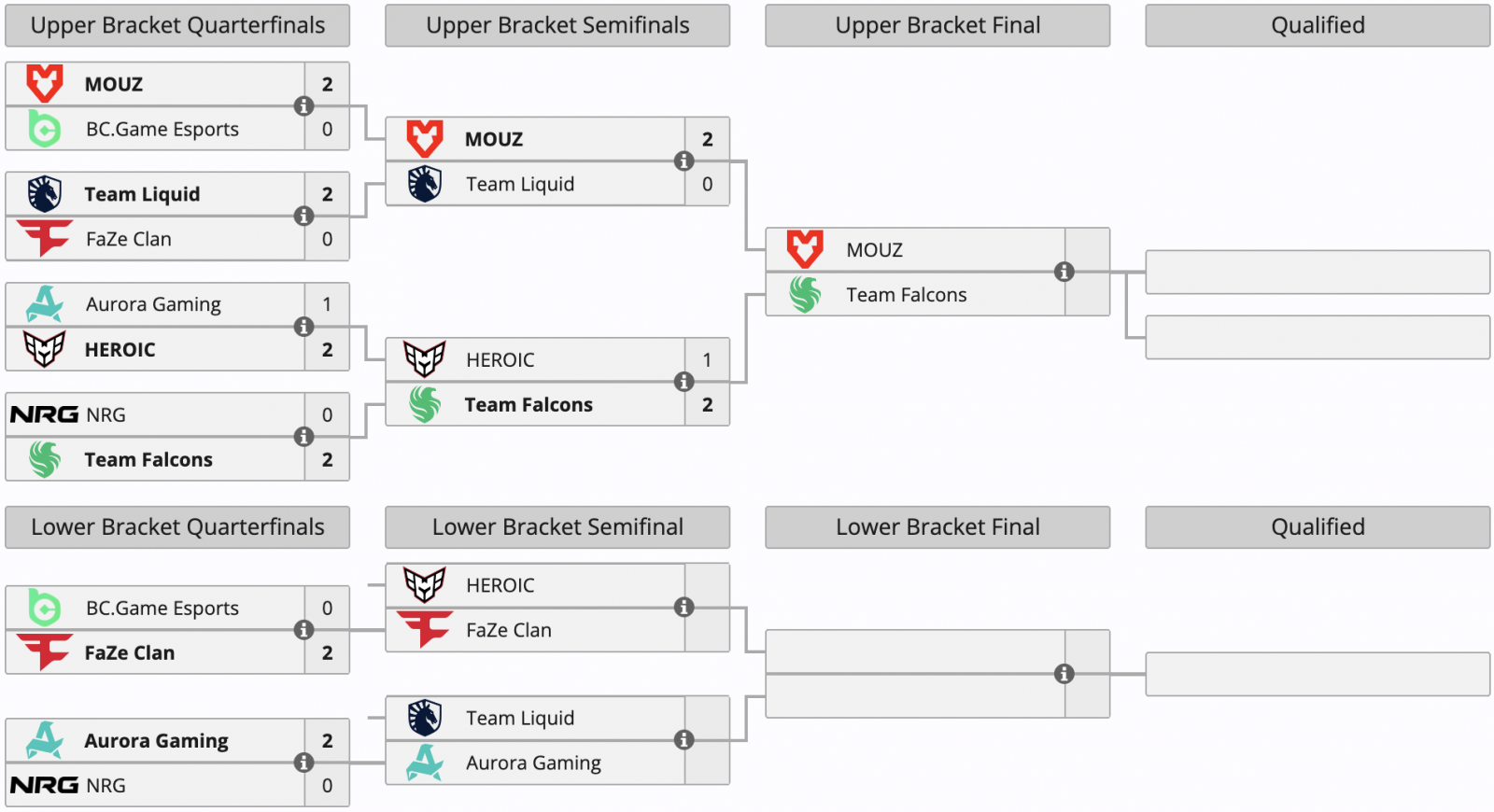Show info for Aurora Gaming vs NRG match
The image size is (1494, 812).
point(303,763)
